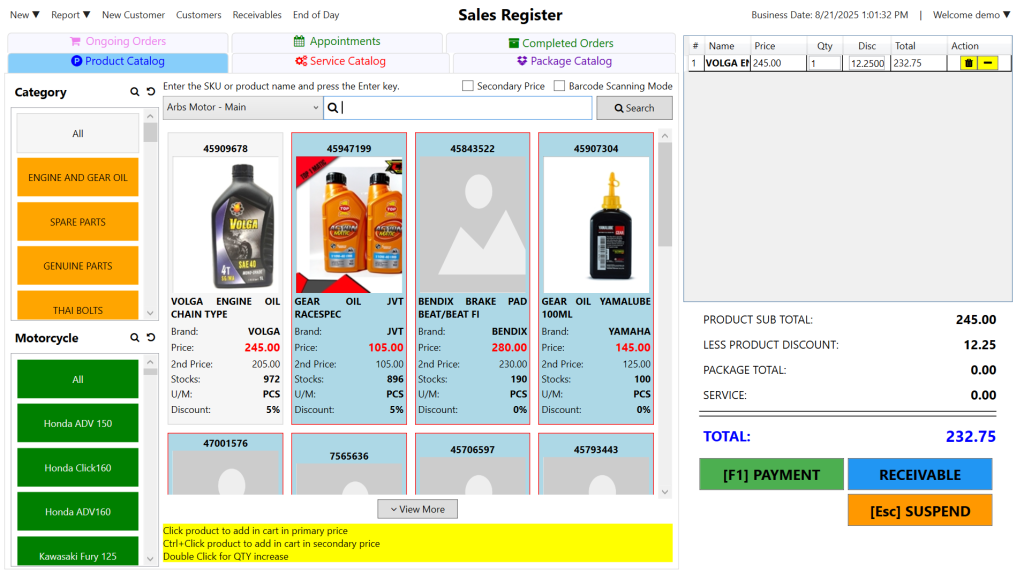Filter by SPARE PARTS category
This screenshot has width=1024, height=571.
[x=78, y=221]
